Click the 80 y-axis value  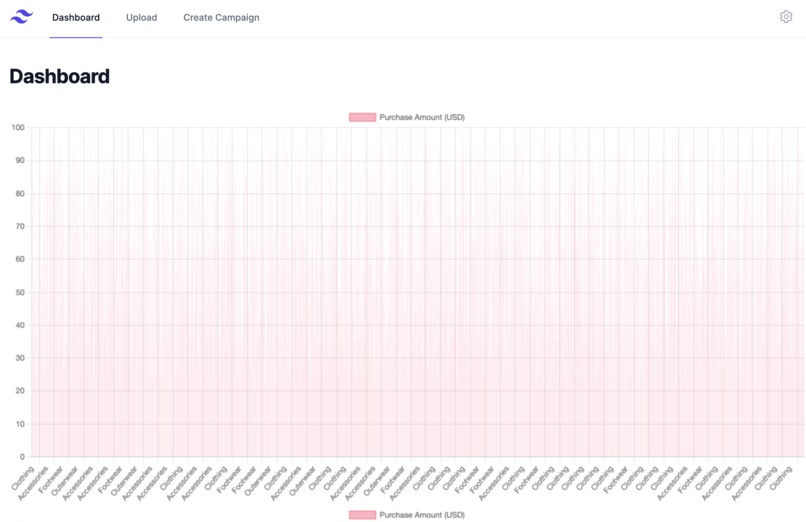click(20, 194)
